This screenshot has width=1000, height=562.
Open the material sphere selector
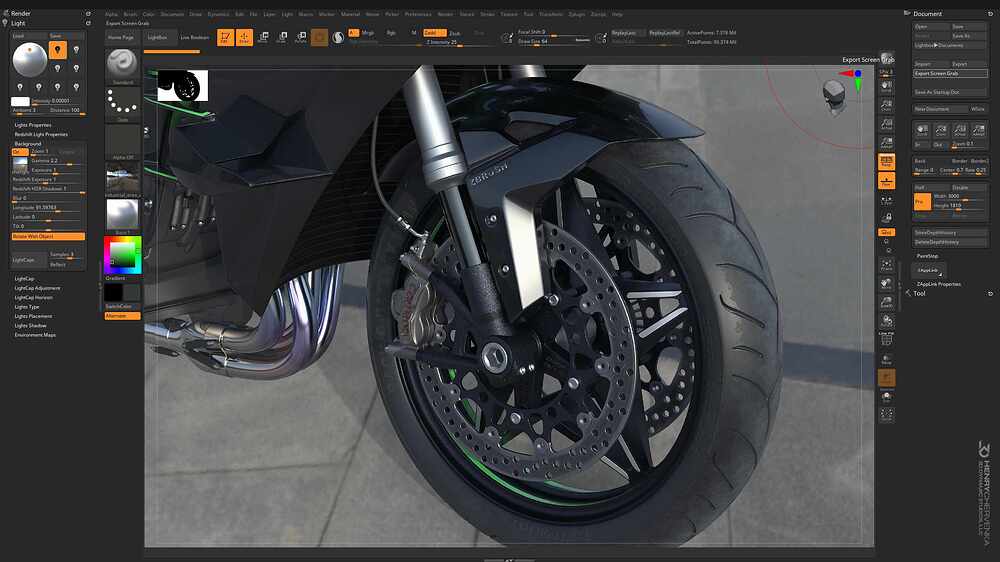tap(122, 216)
